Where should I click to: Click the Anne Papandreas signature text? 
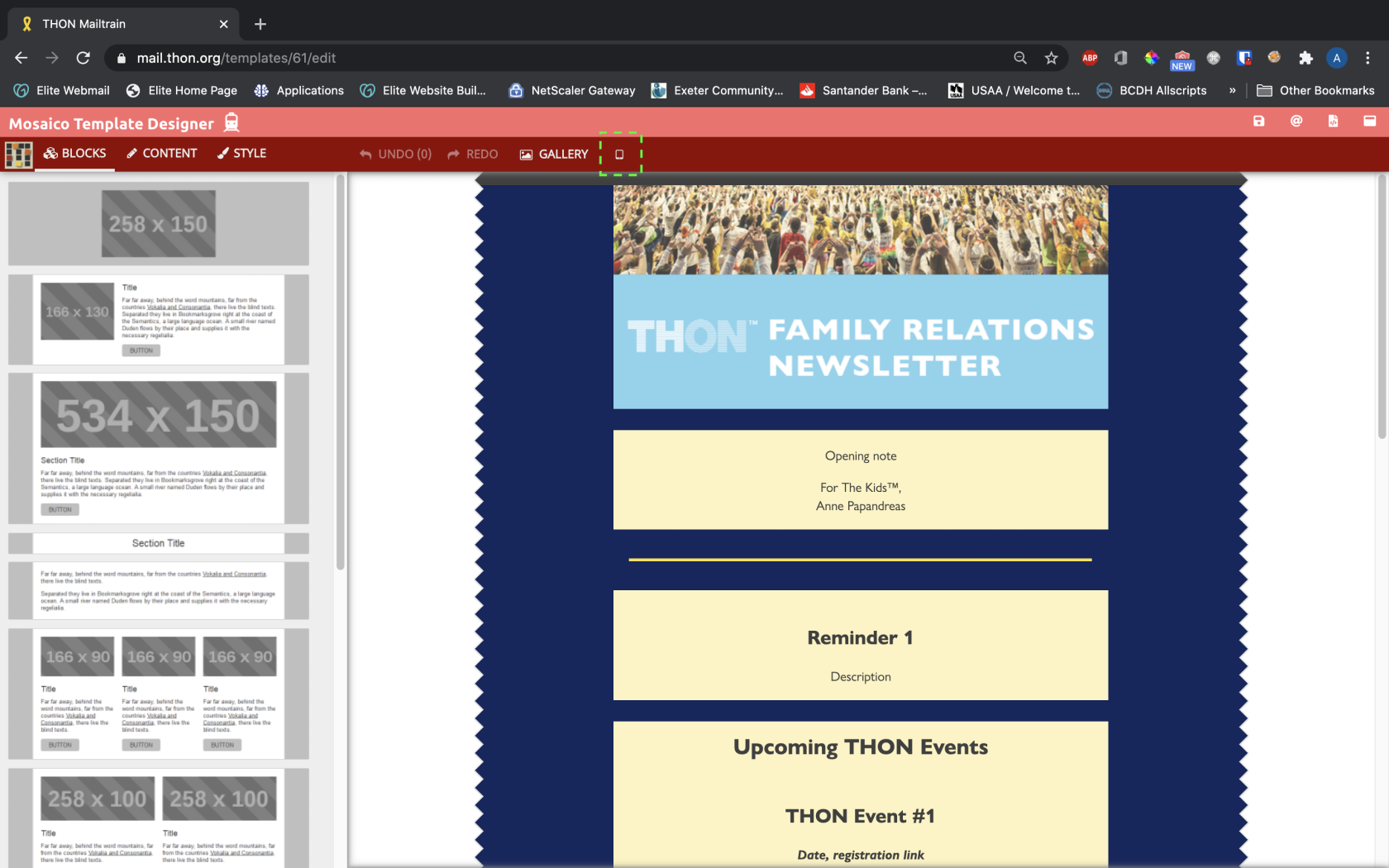(861, 506)
